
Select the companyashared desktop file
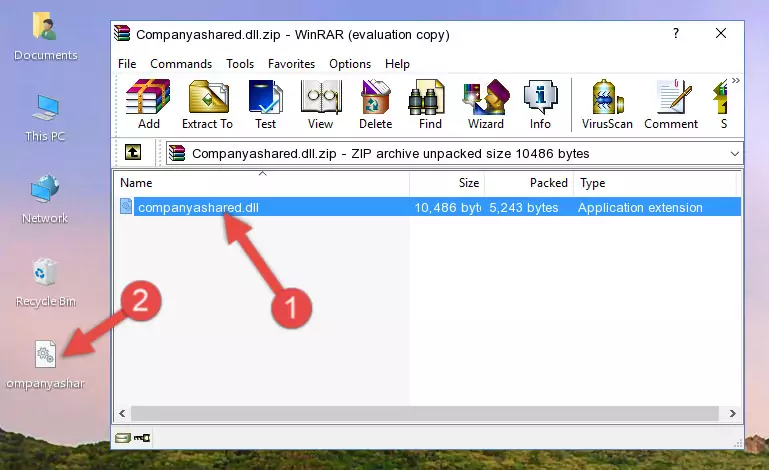[x=45, y=366]
